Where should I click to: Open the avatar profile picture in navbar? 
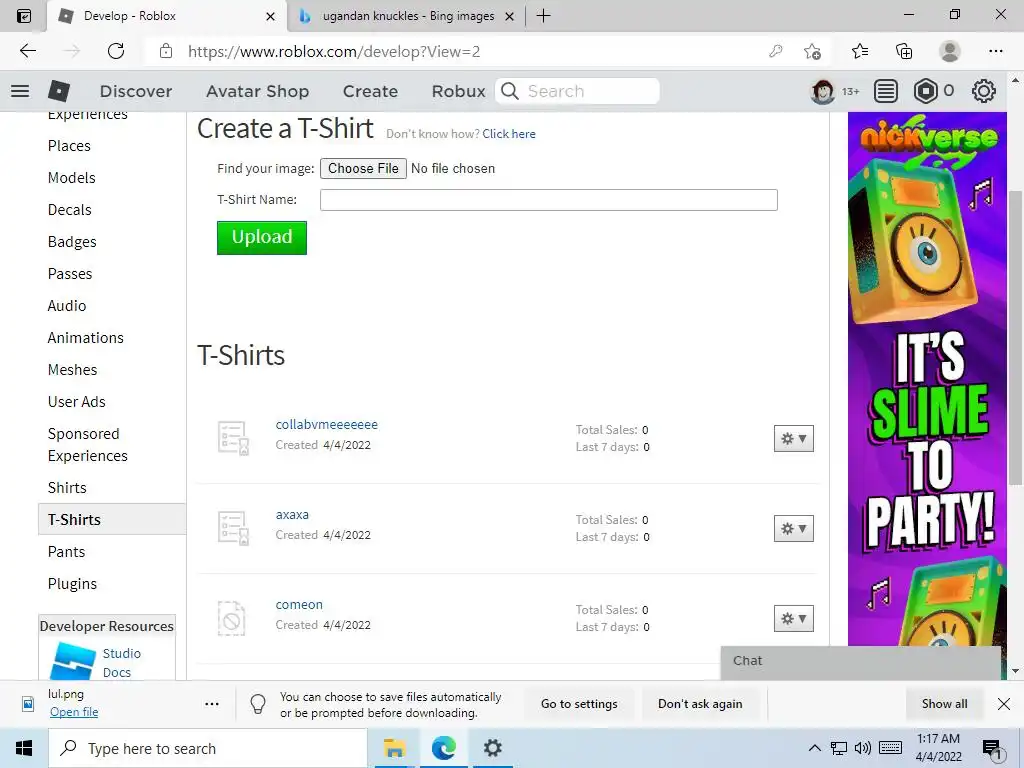tap(822, 91)
